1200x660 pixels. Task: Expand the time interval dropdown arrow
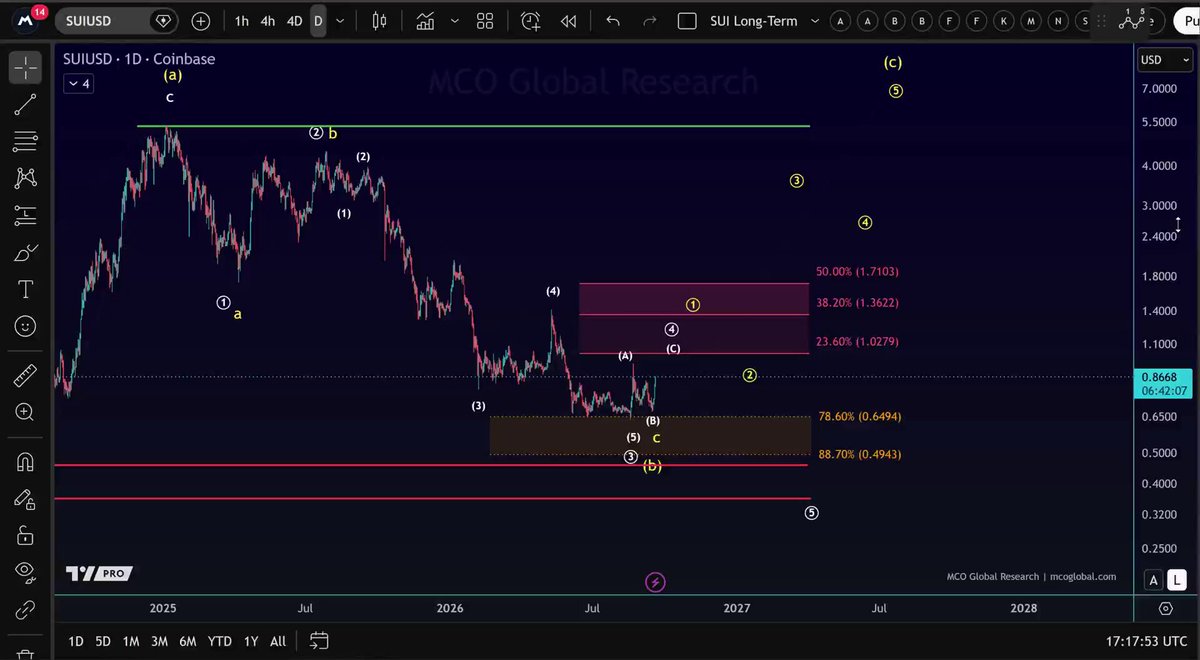pos(341,21)
